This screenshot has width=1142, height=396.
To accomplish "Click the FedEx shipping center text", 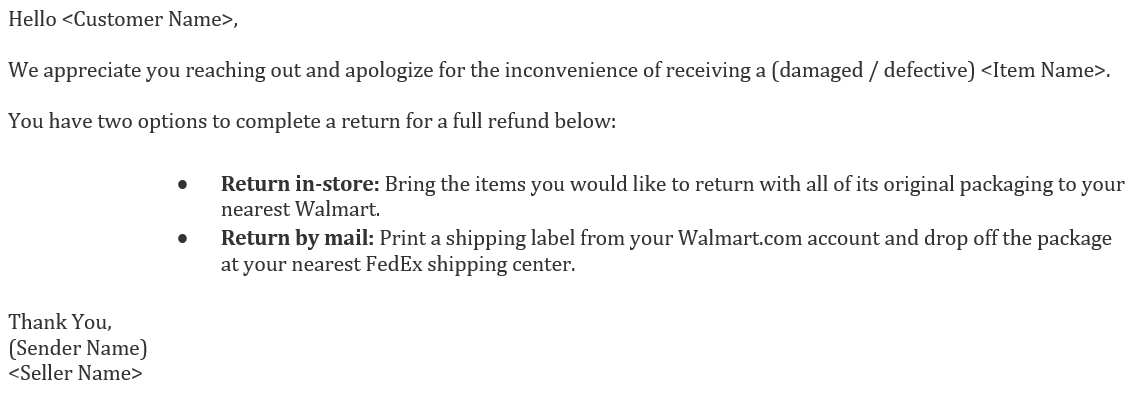I will (x=468, y=264).
